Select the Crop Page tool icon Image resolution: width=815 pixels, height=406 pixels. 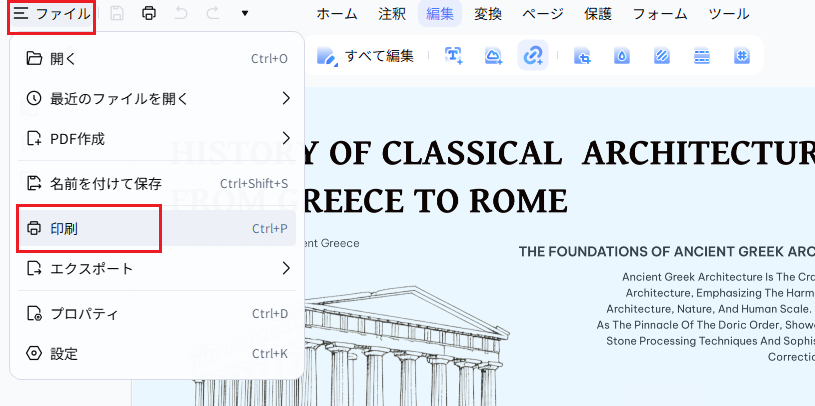582,56
